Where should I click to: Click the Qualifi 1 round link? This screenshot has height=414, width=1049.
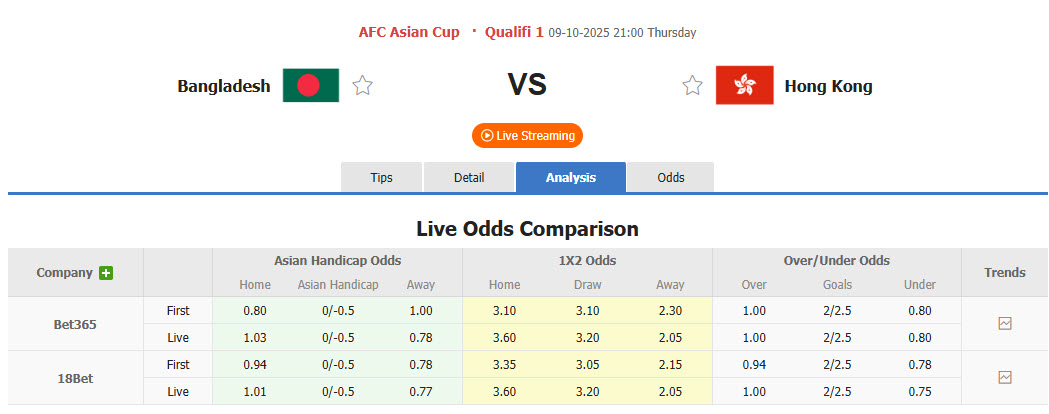(514, 32)
